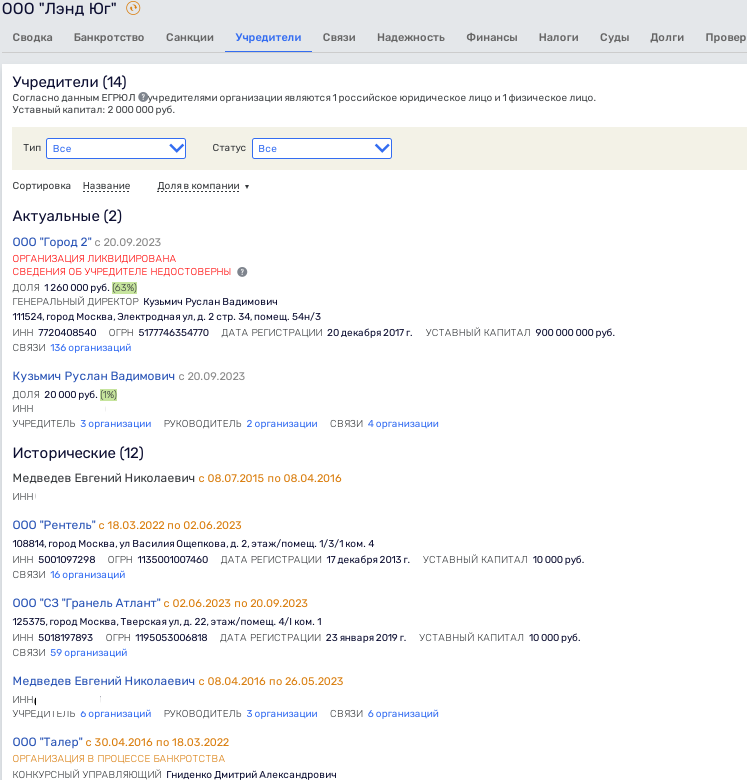This screenshot has height=780, width=747.
Task: Go to the Санкции tab
Action: point(190,37)
